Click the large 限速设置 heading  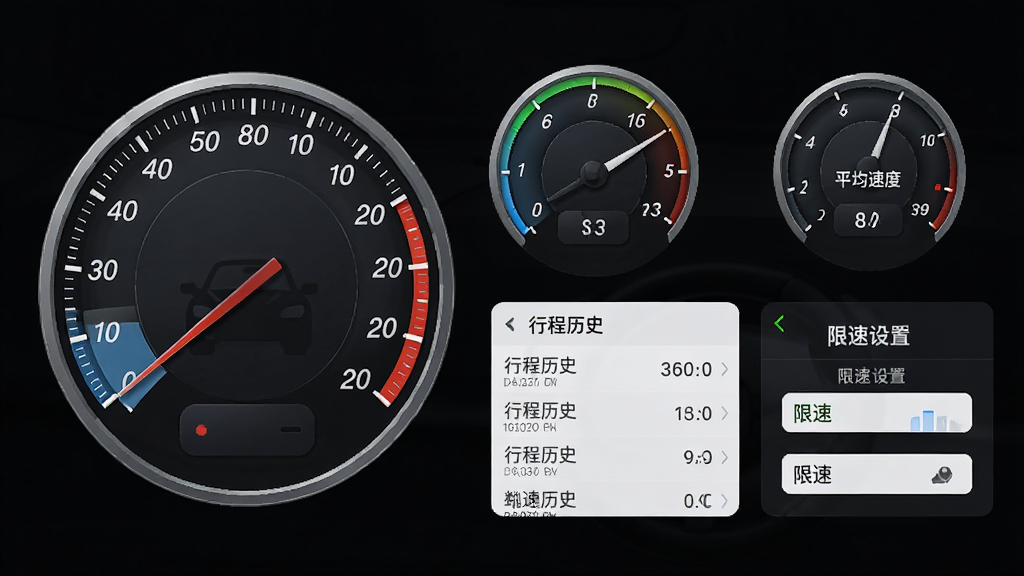click(x=868, y=336)
